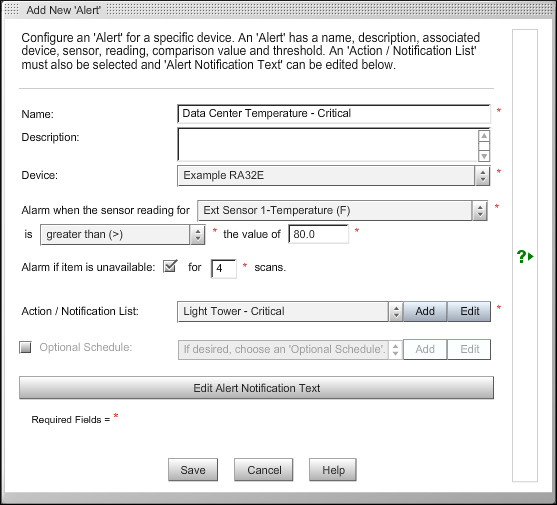Viewport: 557px width, 505px height.
Task: Click Add next to Action / Notification List
Action: coord(425,311)
